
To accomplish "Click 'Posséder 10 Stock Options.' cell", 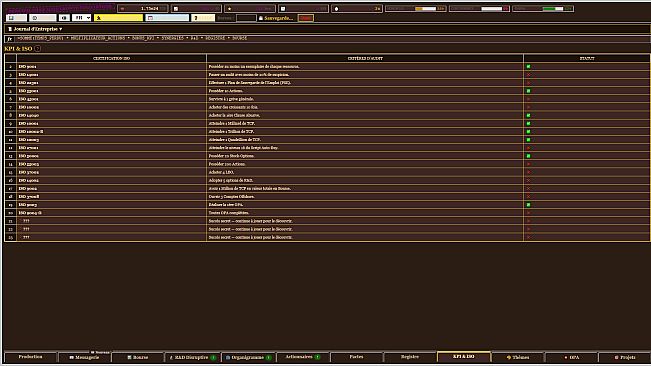I will pos(365,156).
